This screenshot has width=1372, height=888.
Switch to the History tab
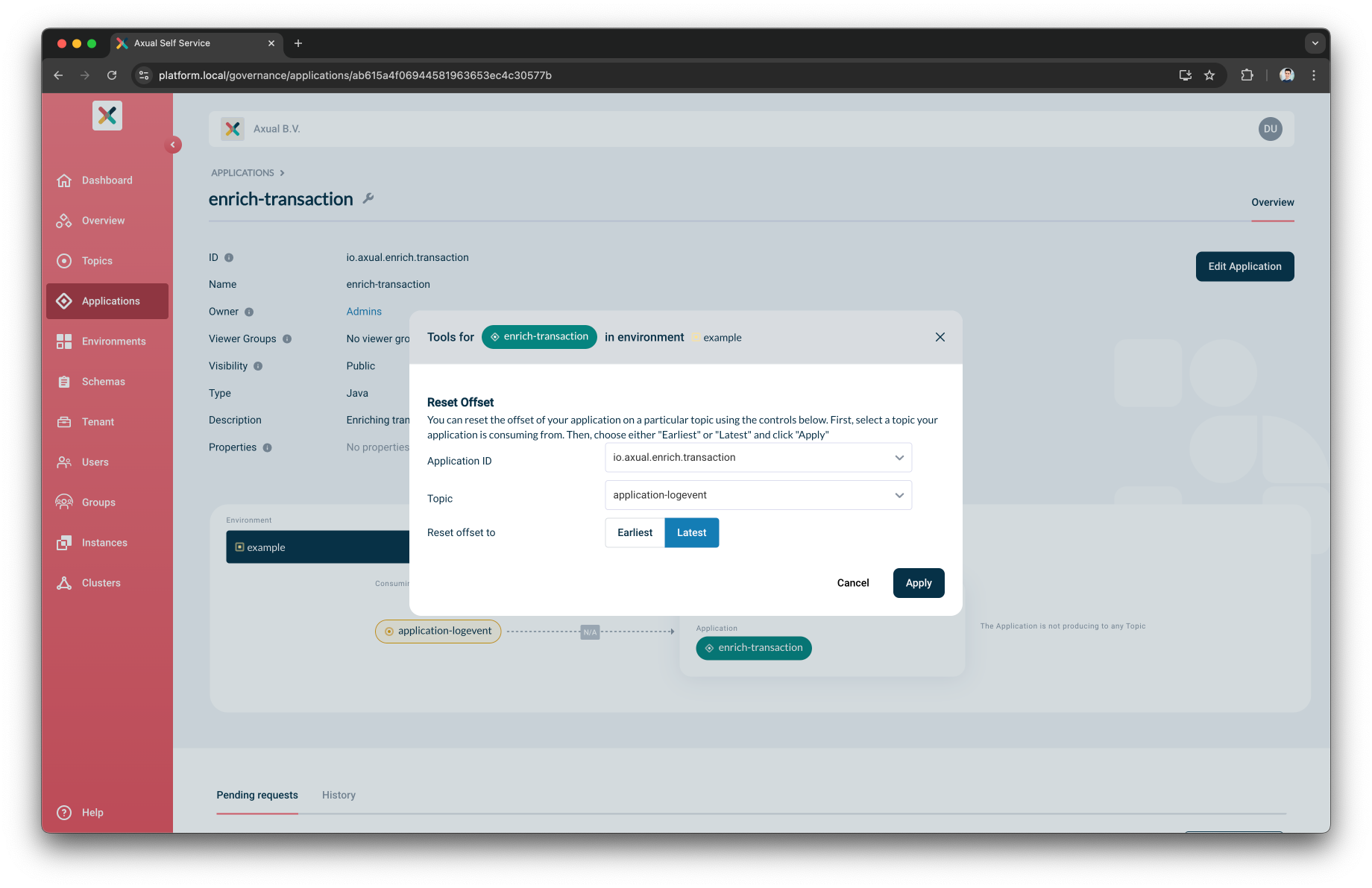pyautogui.click(x=339, y=796)
